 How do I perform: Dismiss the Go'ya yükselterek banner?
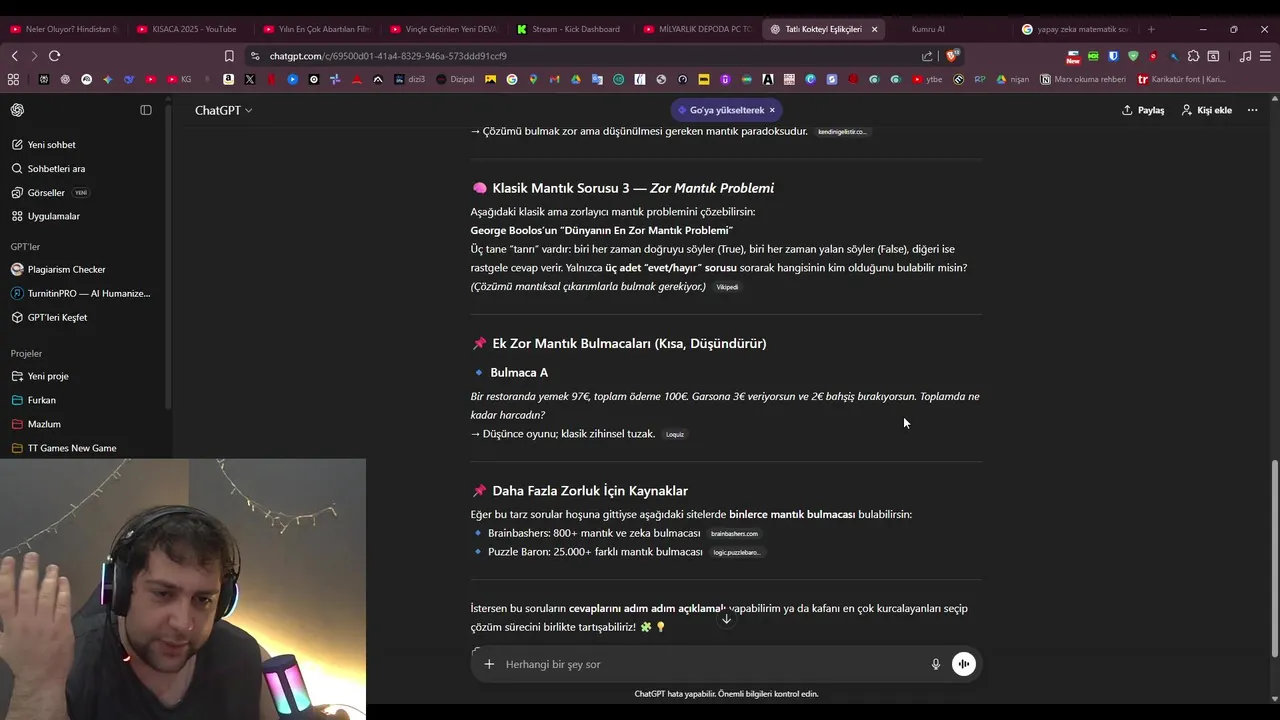772,110
